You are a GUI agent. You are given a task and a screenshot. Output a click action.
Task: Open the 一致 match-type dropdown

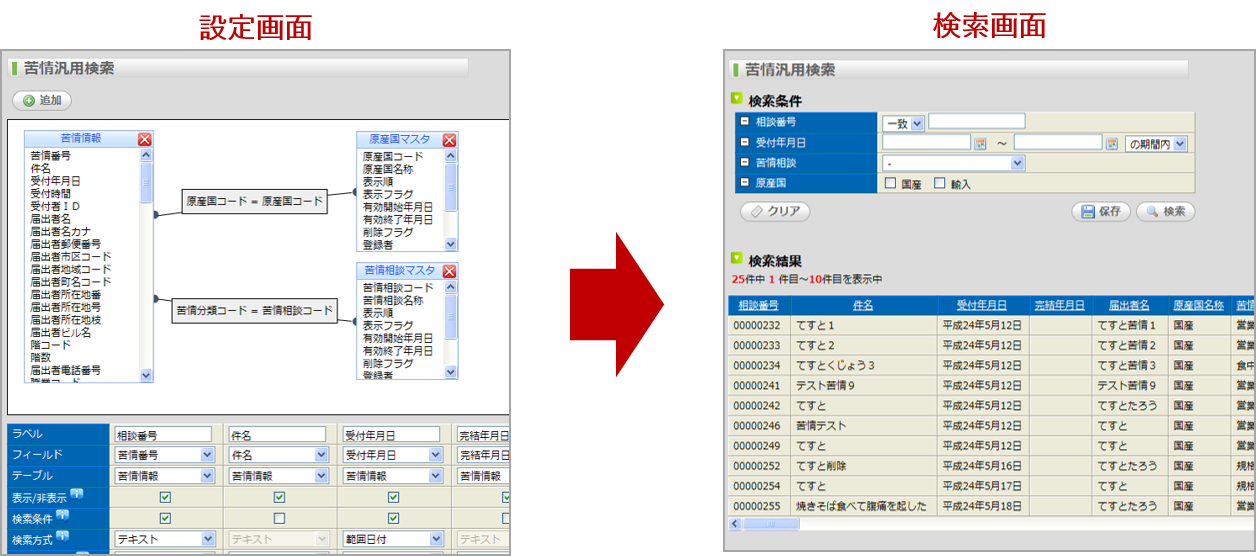click(x=903, y=123)
